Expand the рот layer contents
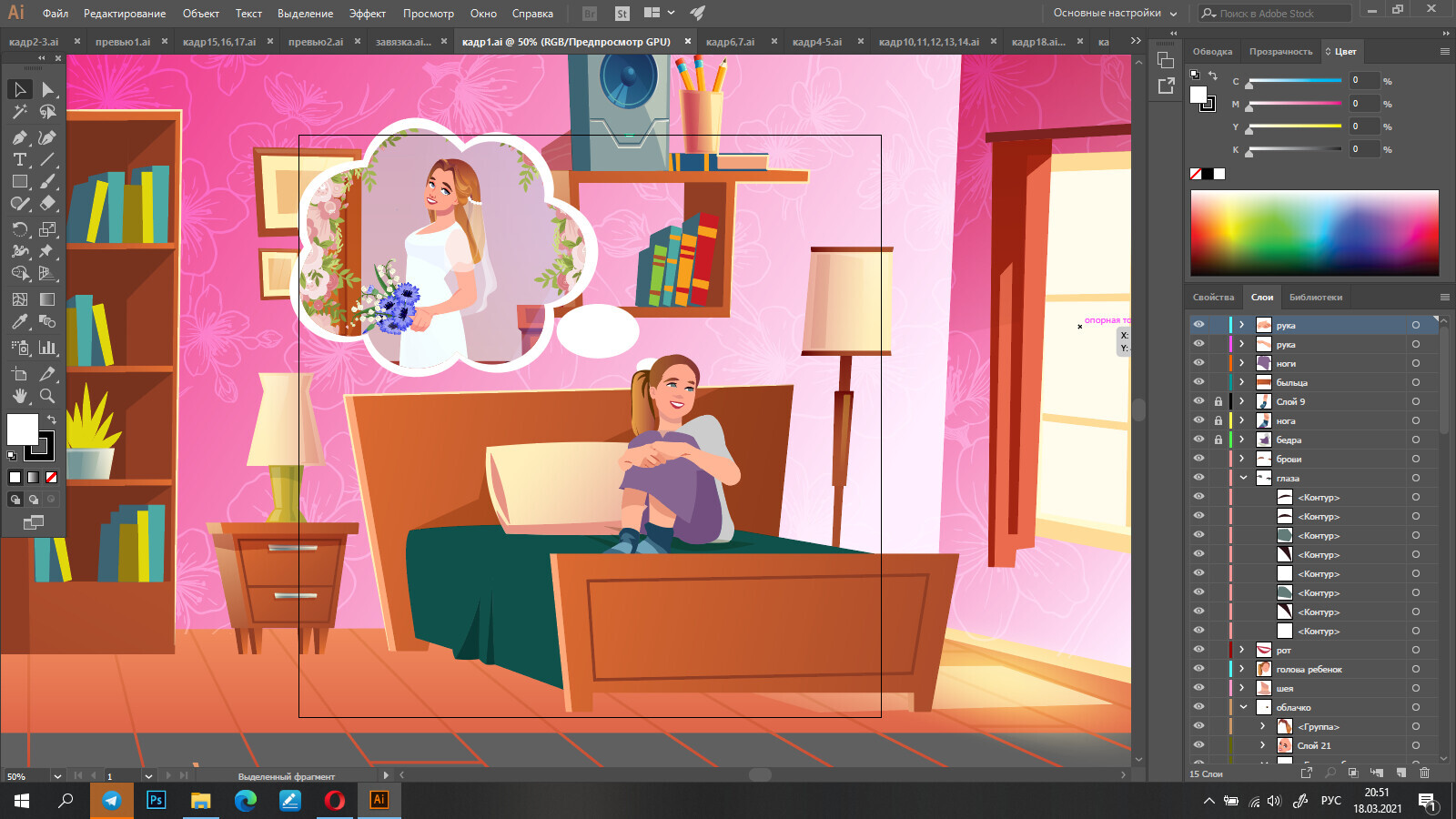The image size is (1456, 819). (1242, 650)
